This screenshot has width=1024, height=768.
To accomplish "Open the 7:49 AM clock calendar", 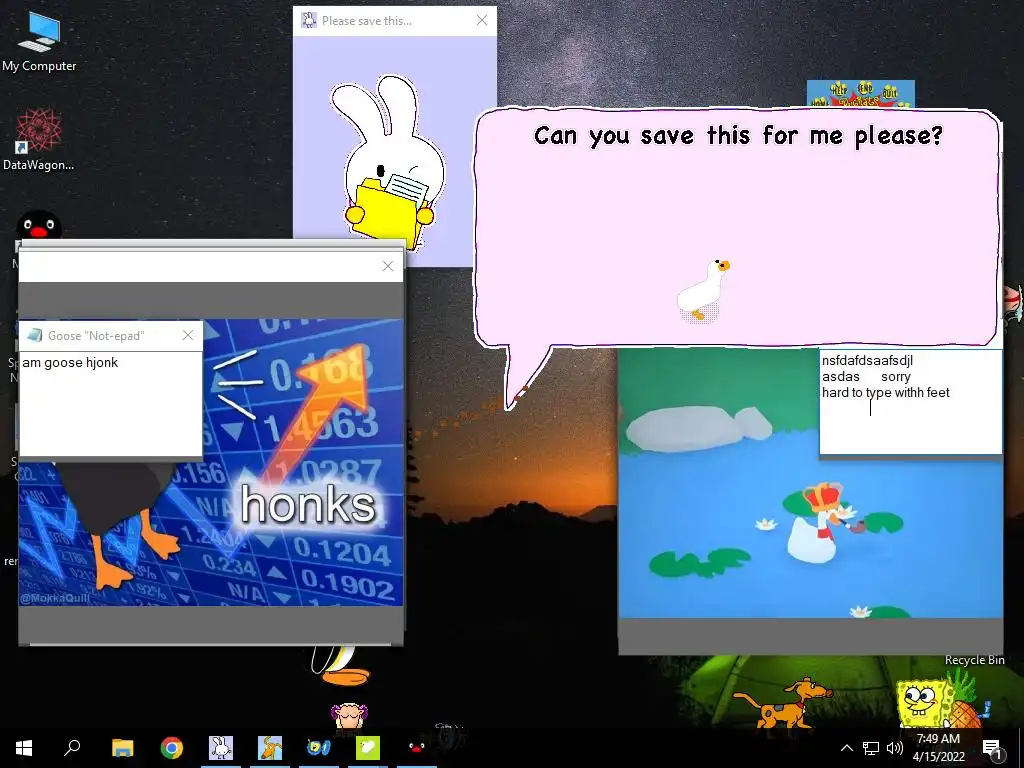I will tap(938, 748).
